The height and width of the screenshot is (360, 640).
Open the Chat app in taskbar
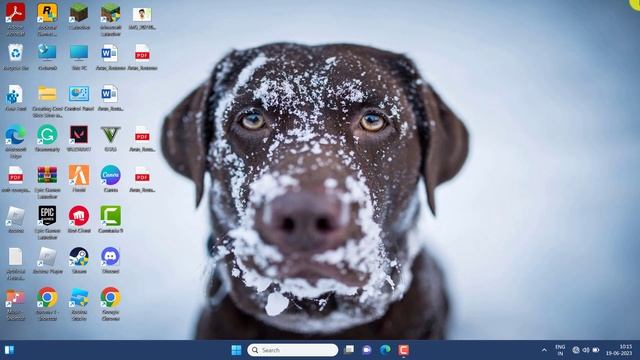367,350
